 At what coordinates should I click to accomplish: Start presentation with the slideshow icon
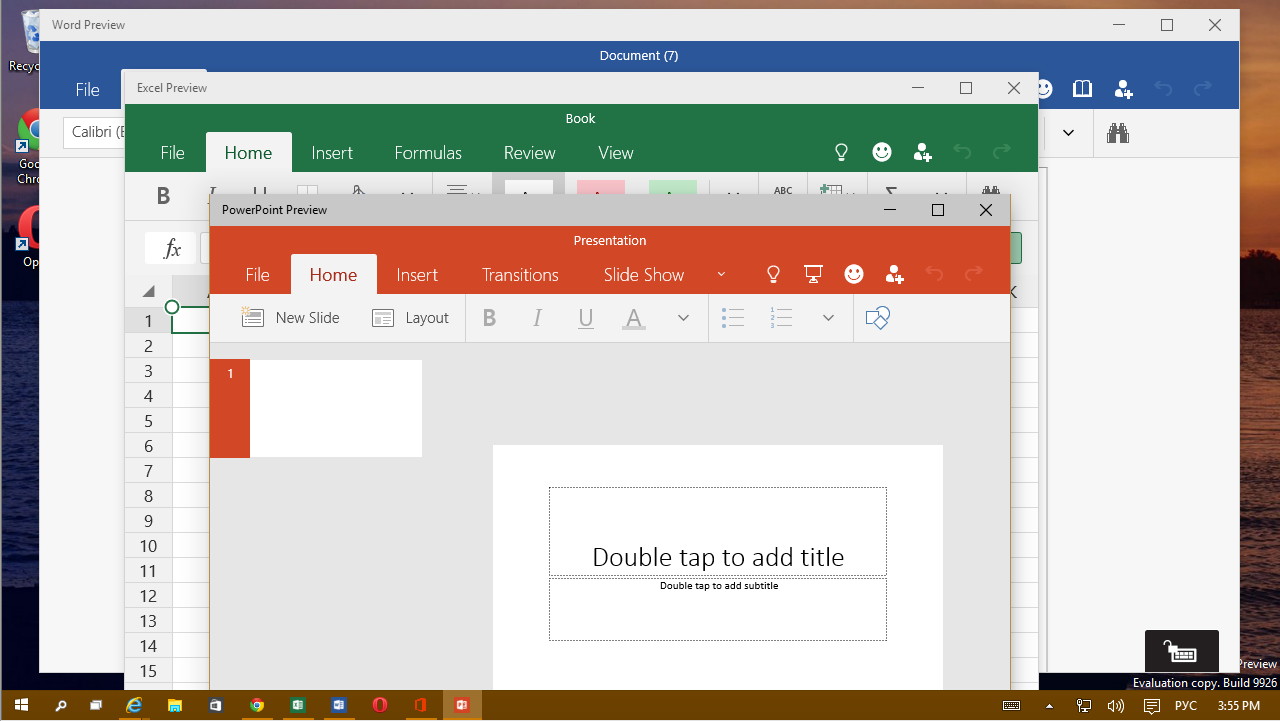[x=813, y=274]
